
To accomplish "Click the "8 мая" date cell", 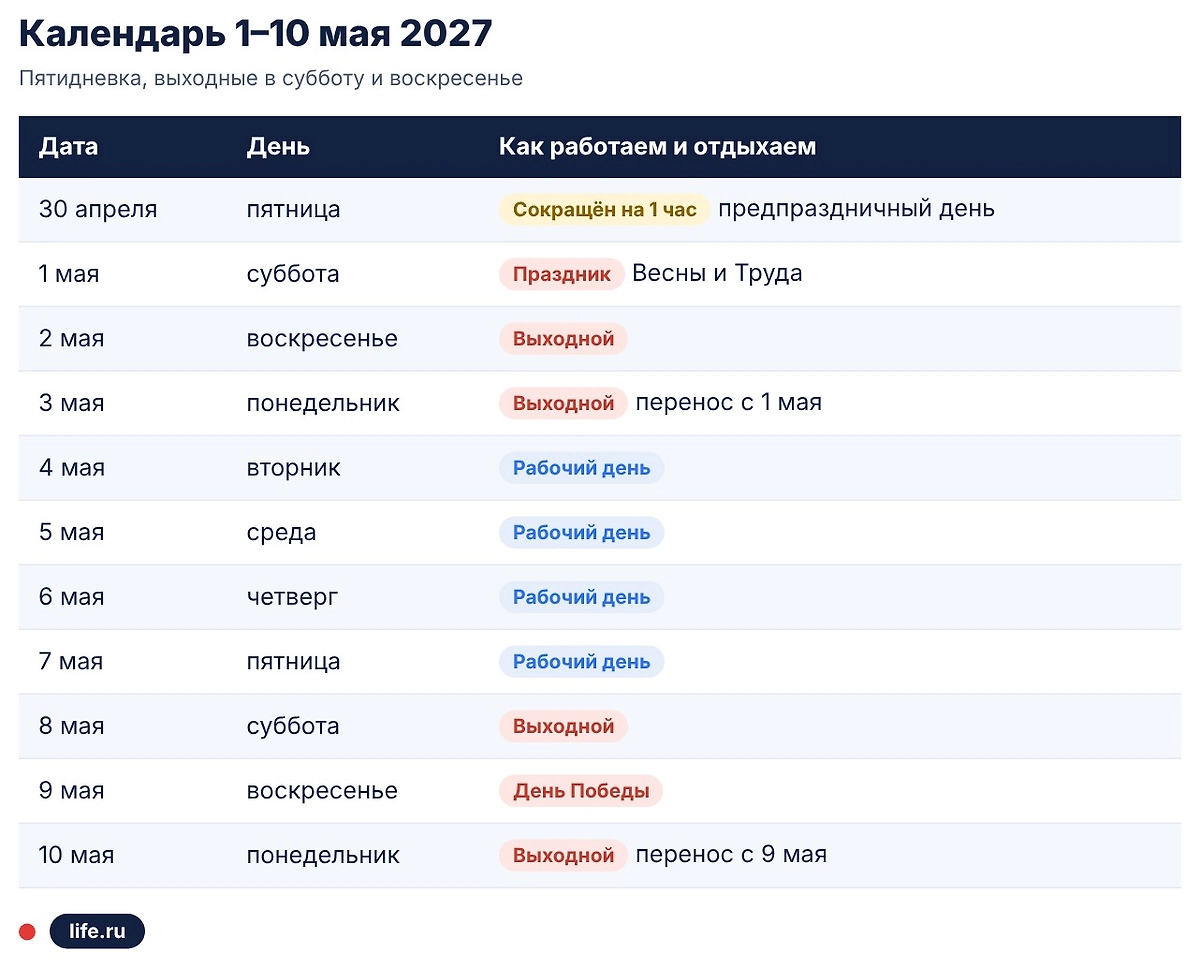I will click(x=71, y=726).
